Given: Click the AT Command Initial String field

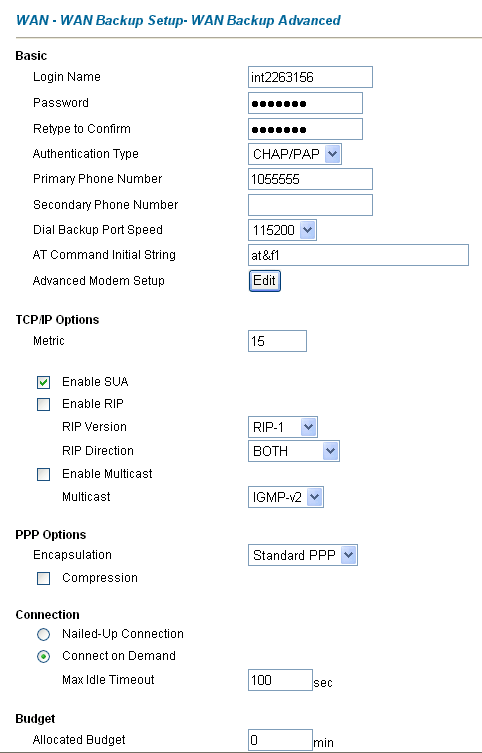Looking at the screenshot, I should click(358, 255).
